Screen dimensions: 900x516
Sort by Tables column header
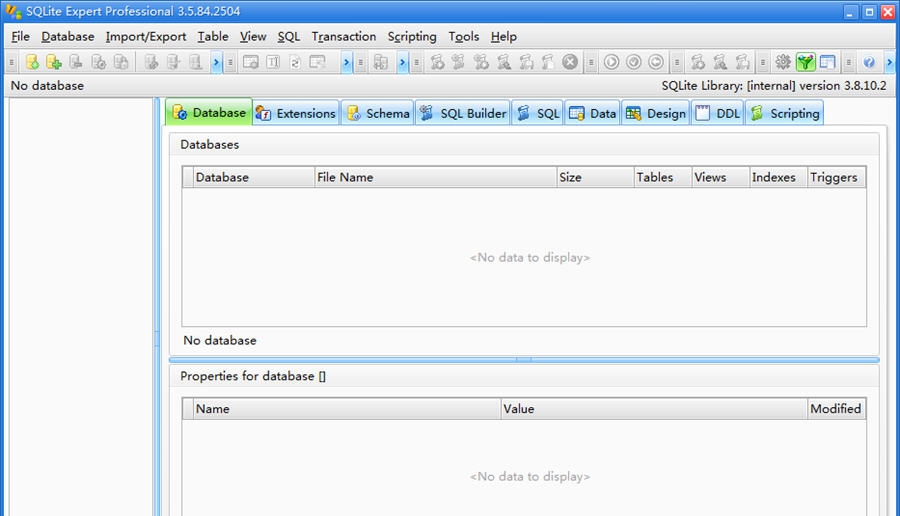point(663,177)
